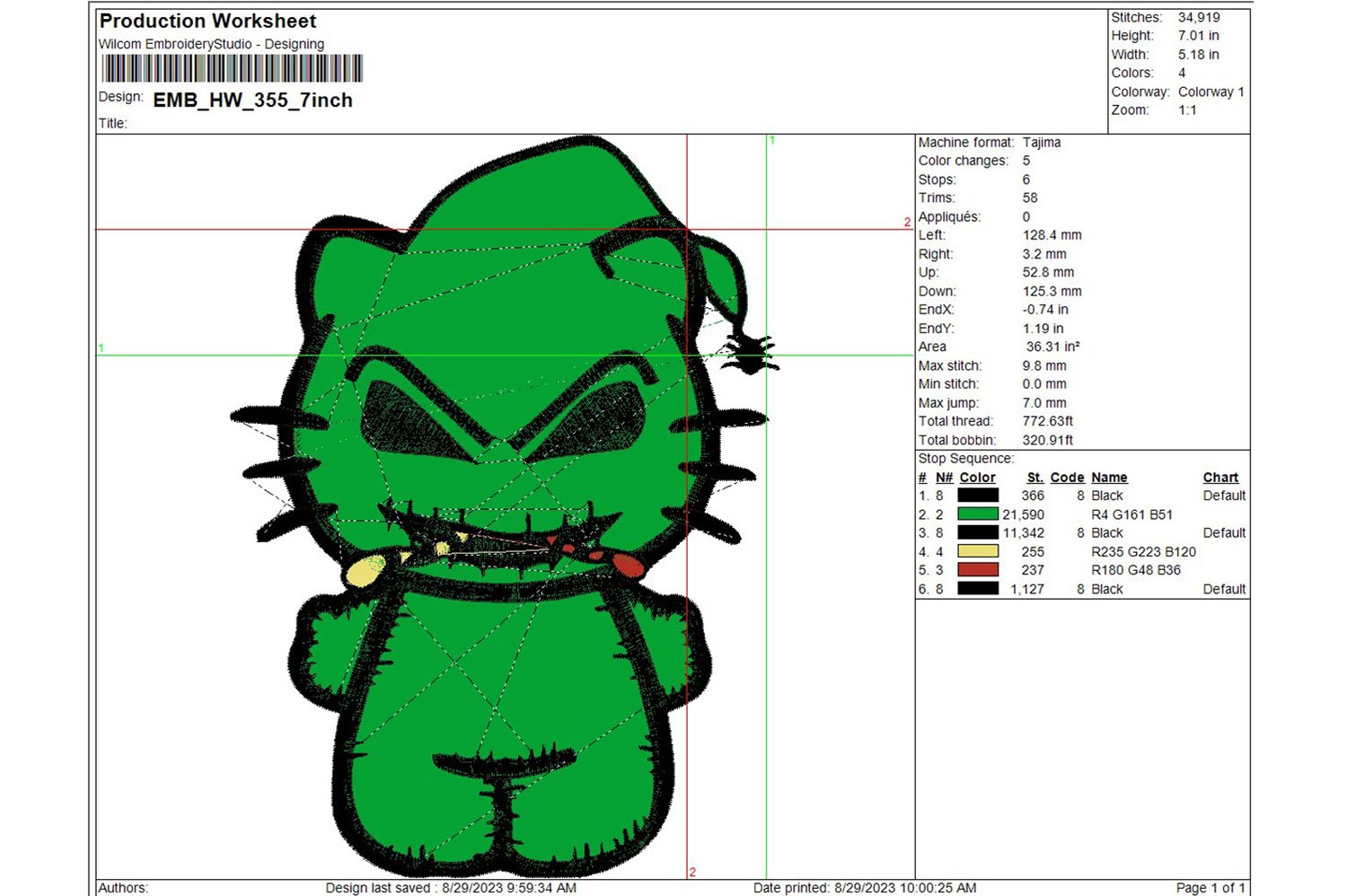This screenshot has width=1347, height=896.
Task: Select the "Colorway 1" value
Action: (x=1211, y=92)
